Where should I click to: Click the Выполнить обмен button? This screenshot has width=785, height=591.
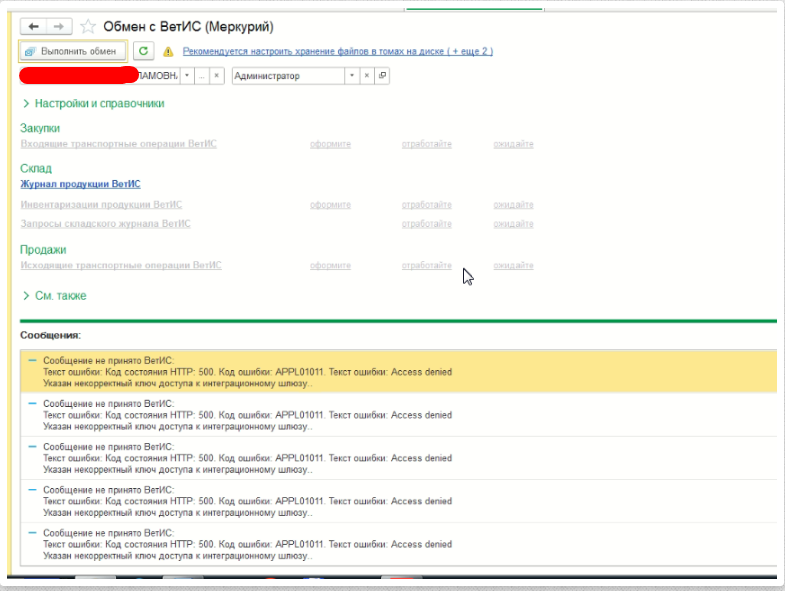[x=73, y=51]
